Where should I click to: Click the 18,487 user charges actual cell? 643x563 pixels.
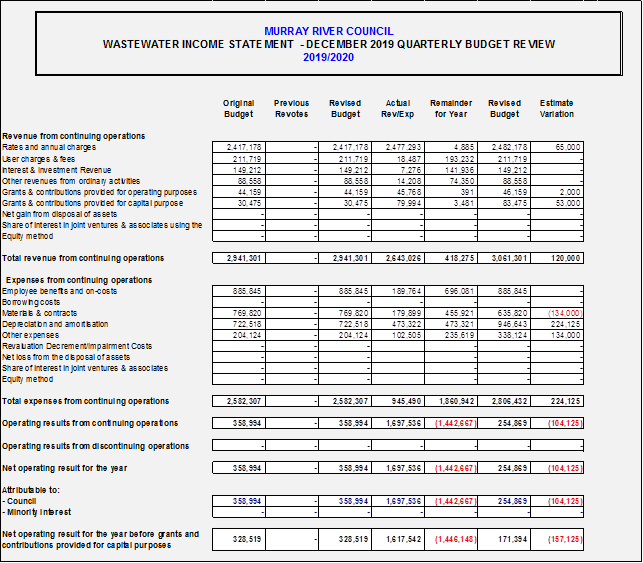pos(398,159)
